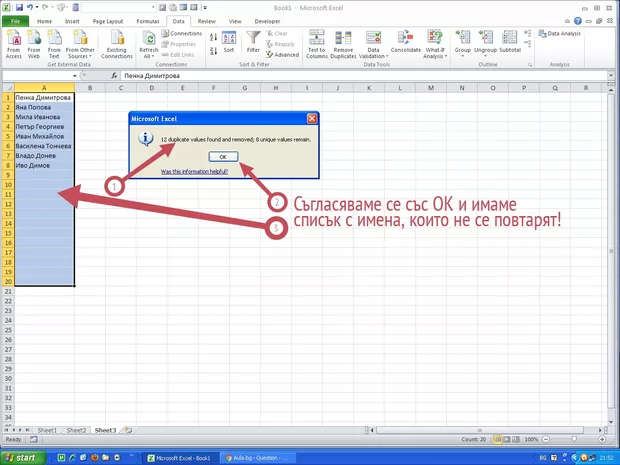Switch to the Sheet1 worksheet tab
Image resolution: width=620 pixels, height=465 pixels.
coord(48,429)
